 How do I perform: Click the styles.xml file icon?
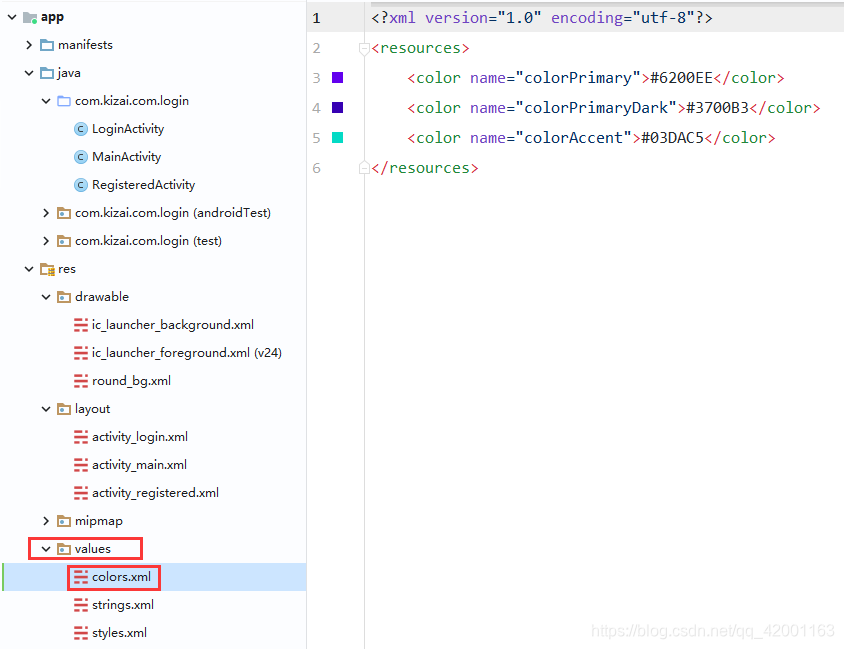coord(81,633)
